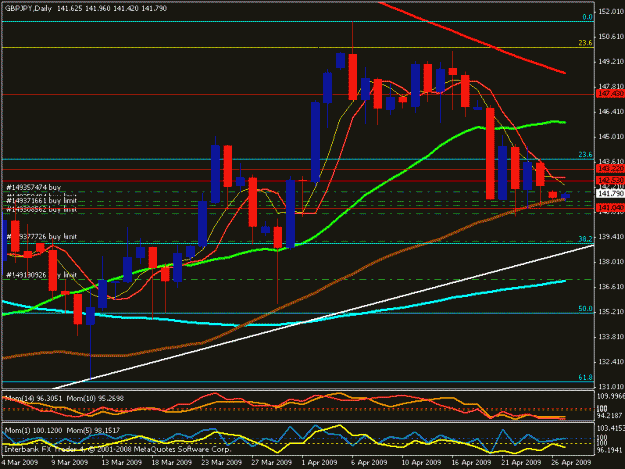
Task: Click the 138.010 price scale value
Action: [611, 262]
